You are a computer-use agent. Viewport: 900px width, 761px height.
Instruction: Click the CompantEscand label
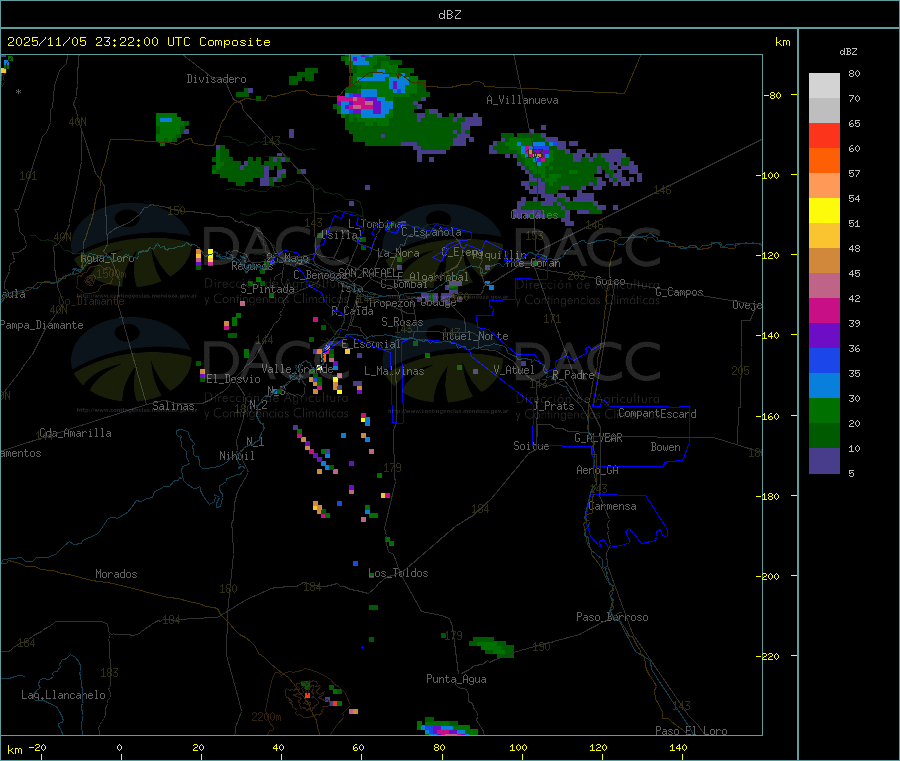point(657,414)
